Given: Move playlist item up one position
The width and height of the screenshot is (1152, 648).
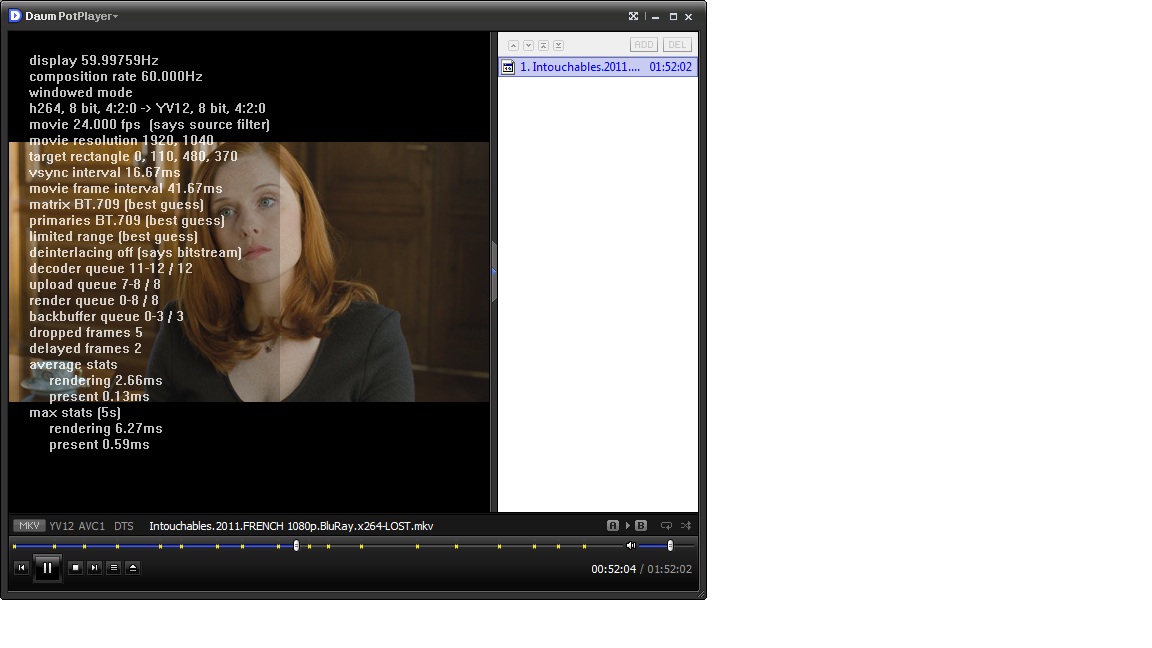Looking at the screenshot, I should 513,45.
